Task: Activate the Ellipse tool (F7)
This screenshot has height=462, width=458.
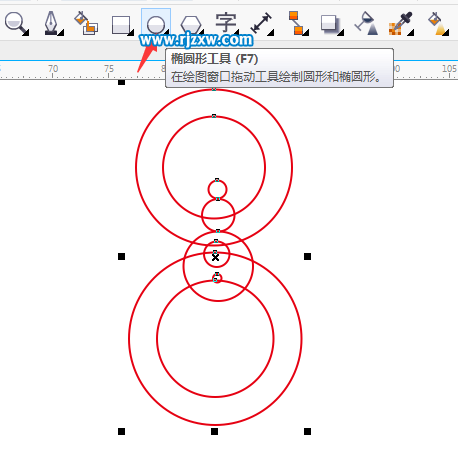Action: [x=156, y=23]
